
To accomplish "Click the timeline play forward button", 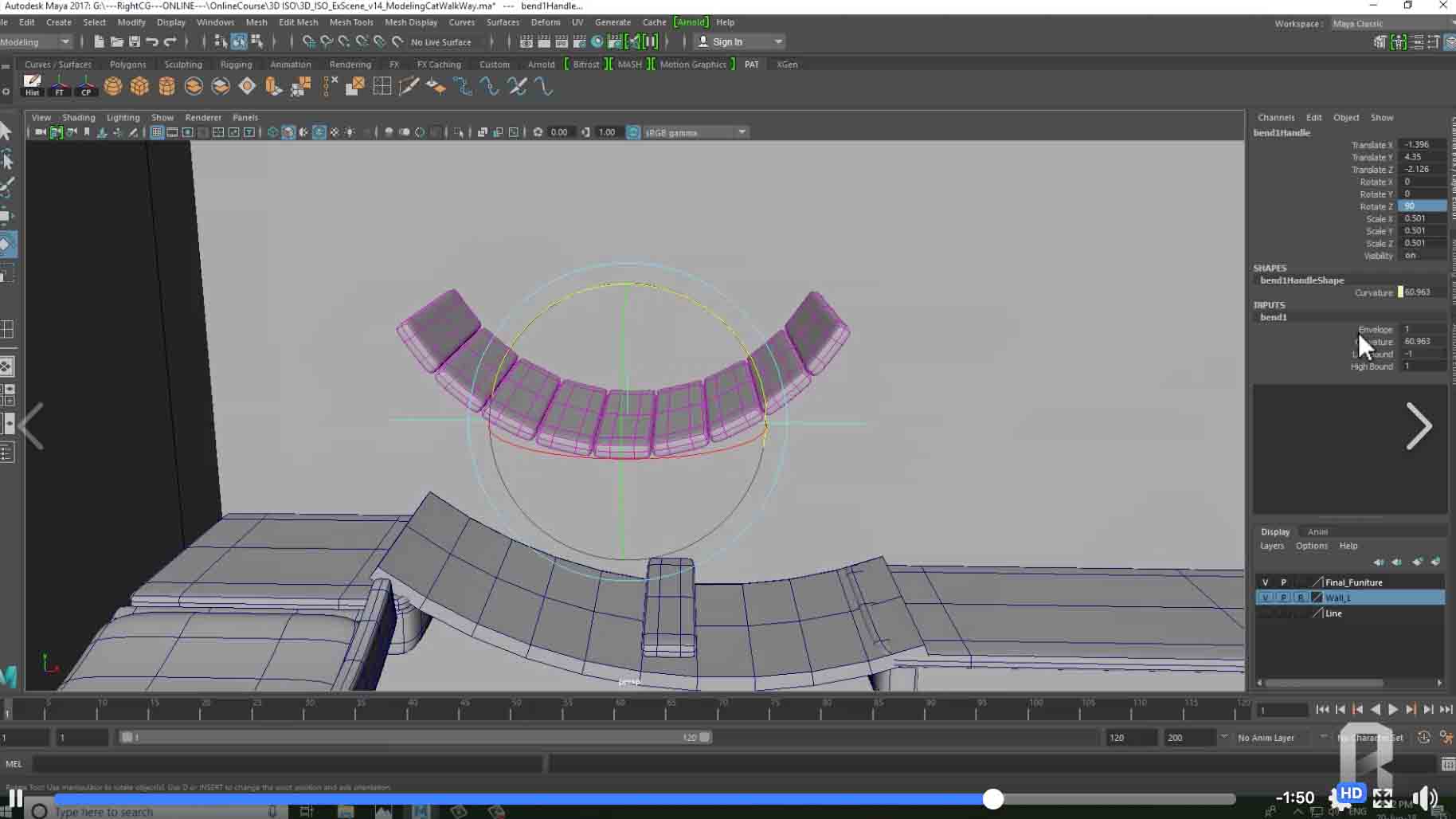I will click(1393, 709).
